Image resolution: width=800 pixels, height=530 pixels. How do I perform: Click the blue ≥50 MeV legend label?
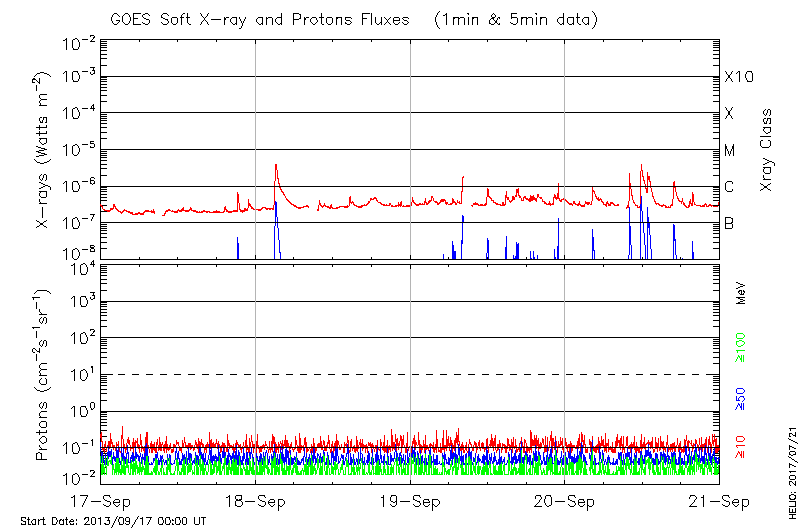741,398
